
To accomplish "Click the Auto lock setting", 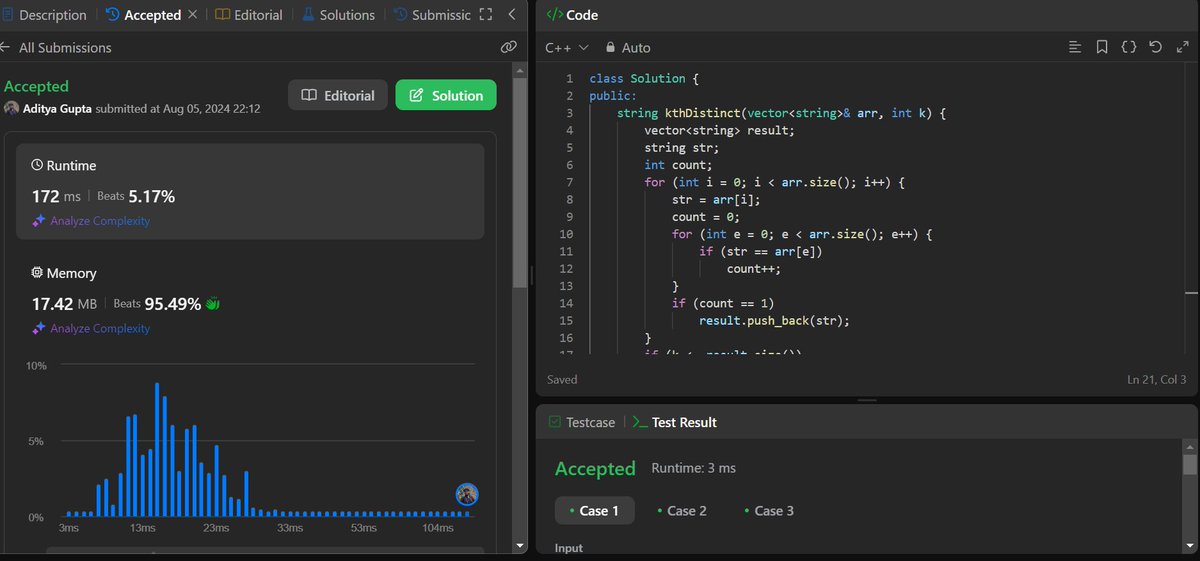I will click(x=627, y=47).
